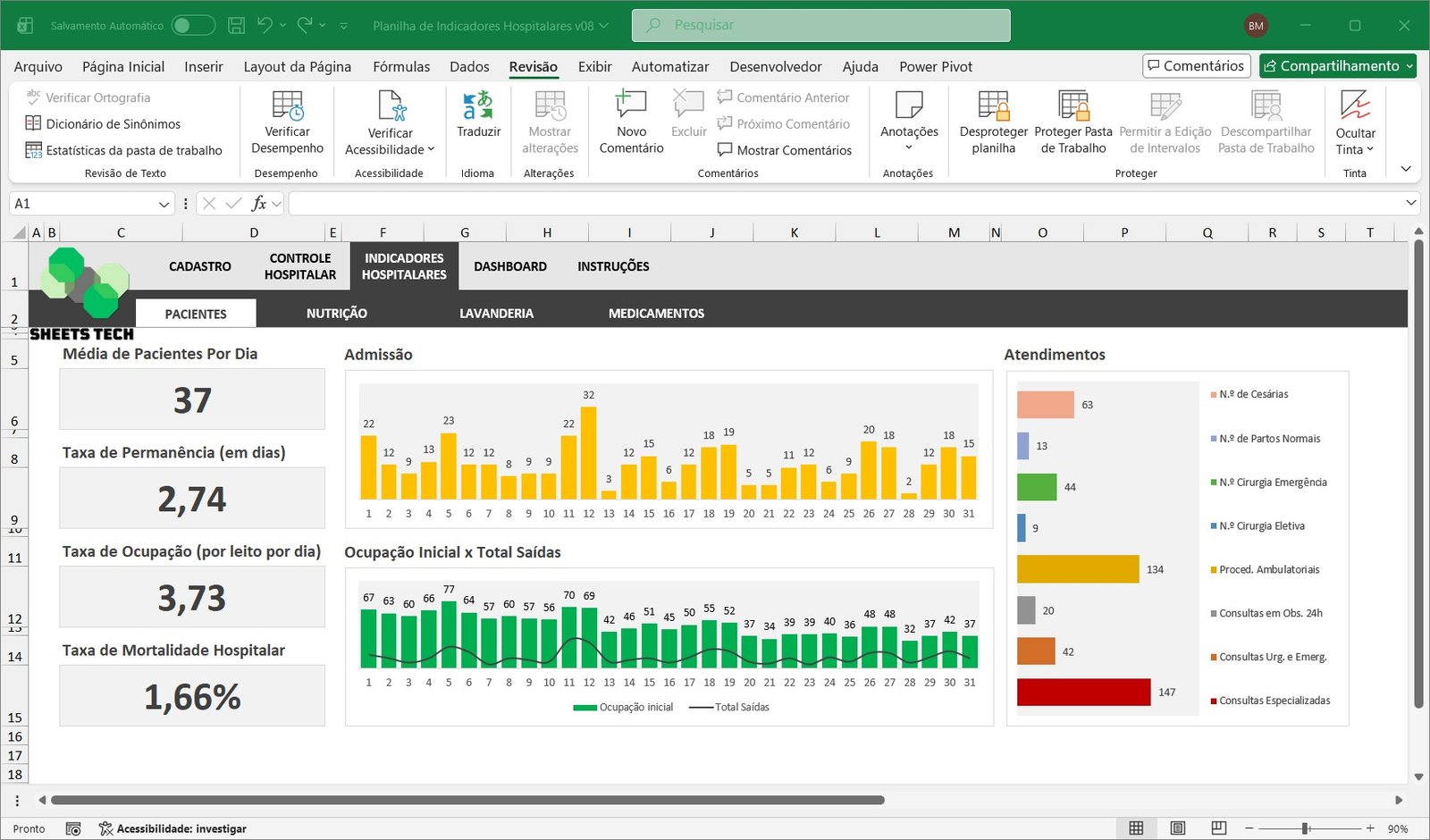The width and height of the screenshot is (1430, 840).
Task: Insert a Novo Comentário
Action: (631, 106)
